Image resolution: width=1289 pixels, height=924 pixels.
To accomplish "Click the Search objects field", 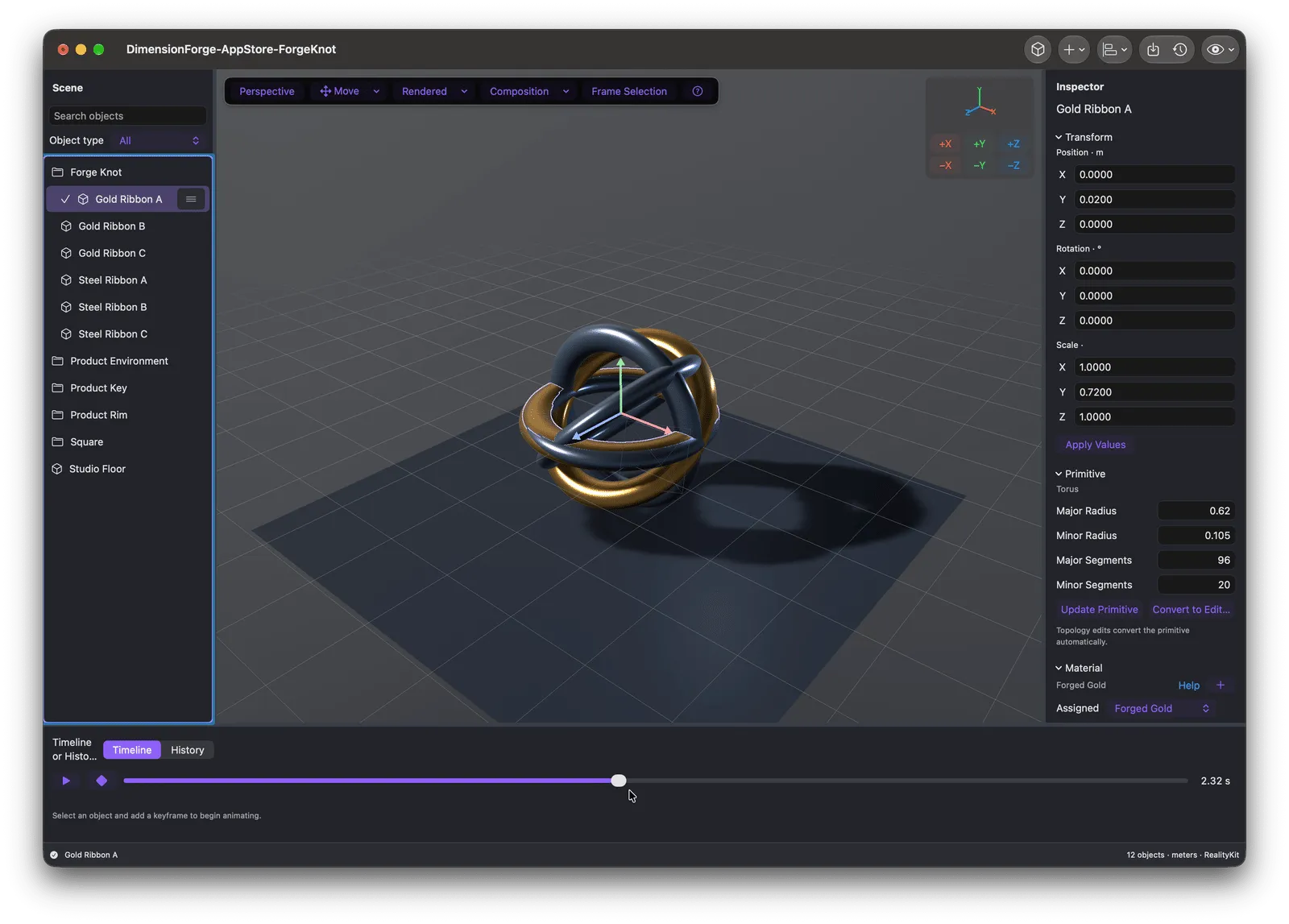I will 127,116.
